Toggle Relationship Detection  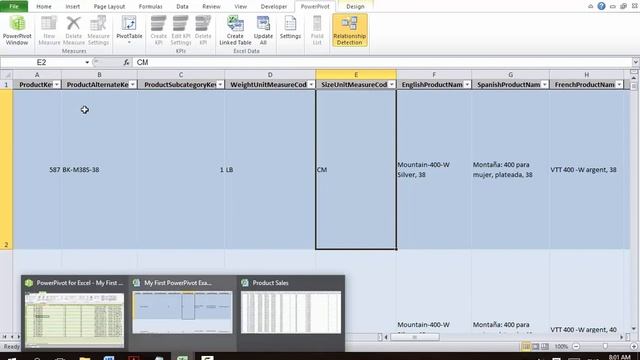click(x=349, y=30)
